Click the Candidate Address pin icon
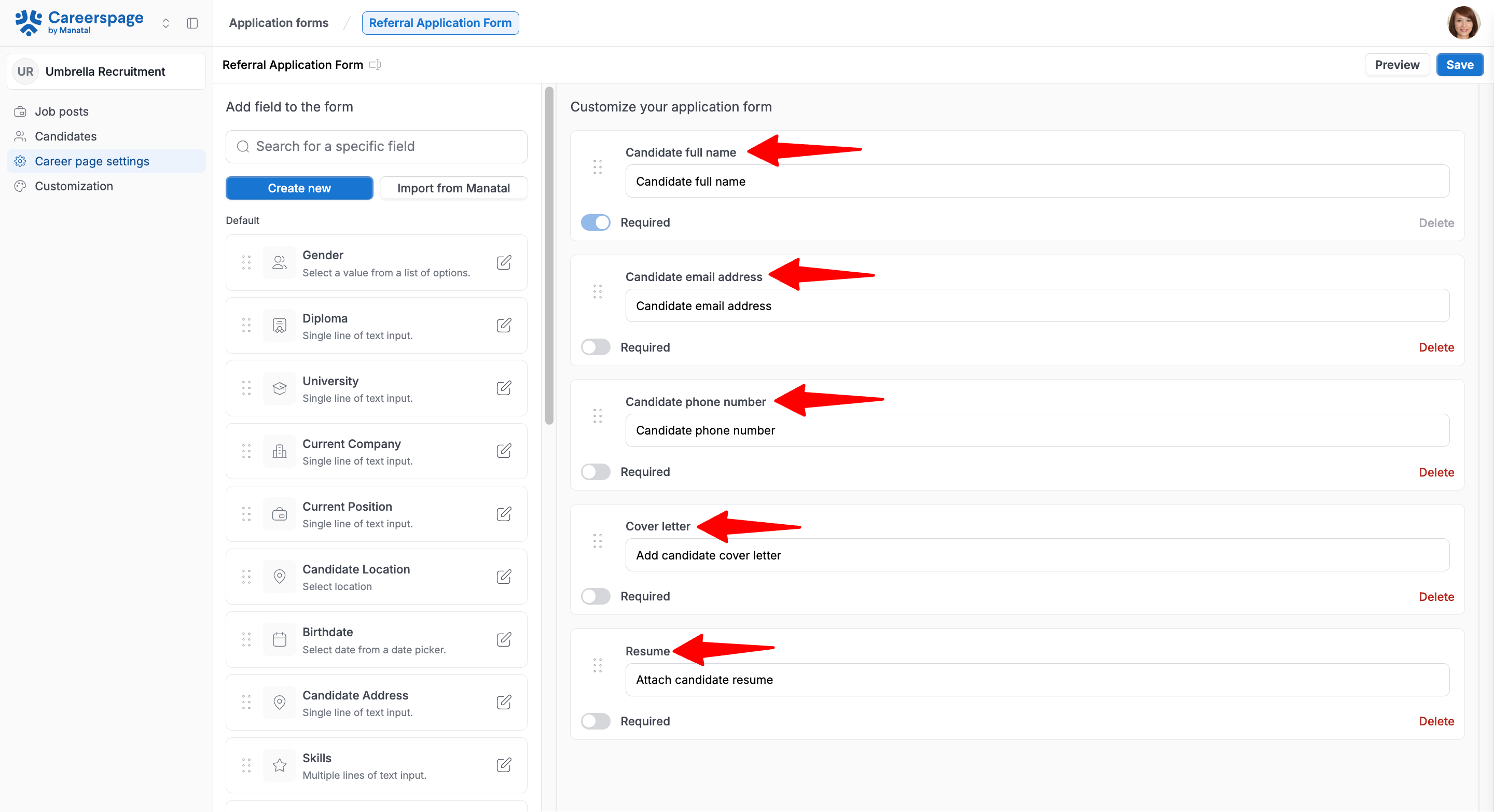 [280, 703]
